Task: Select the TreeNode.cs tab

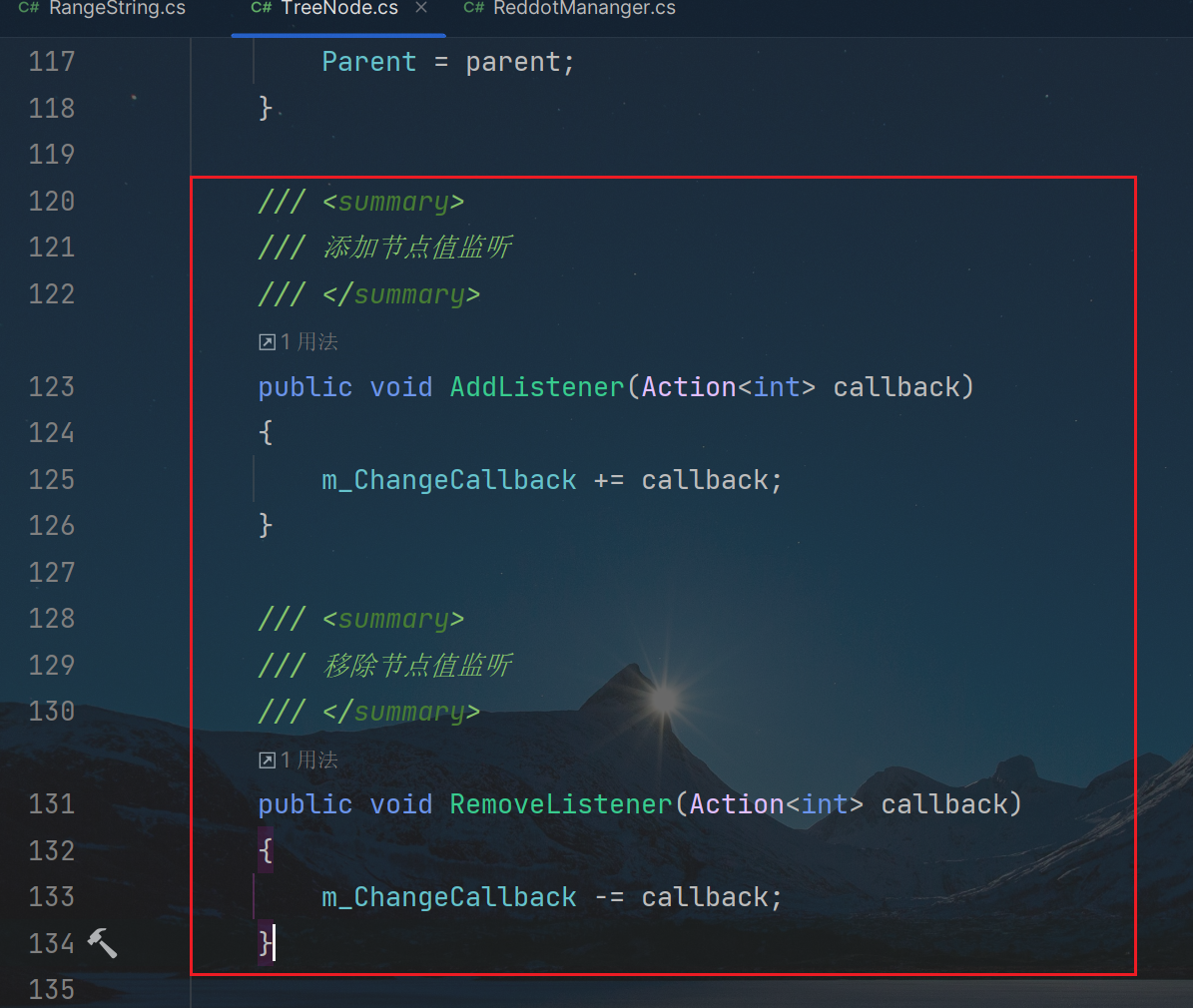Action: [339, 9]
